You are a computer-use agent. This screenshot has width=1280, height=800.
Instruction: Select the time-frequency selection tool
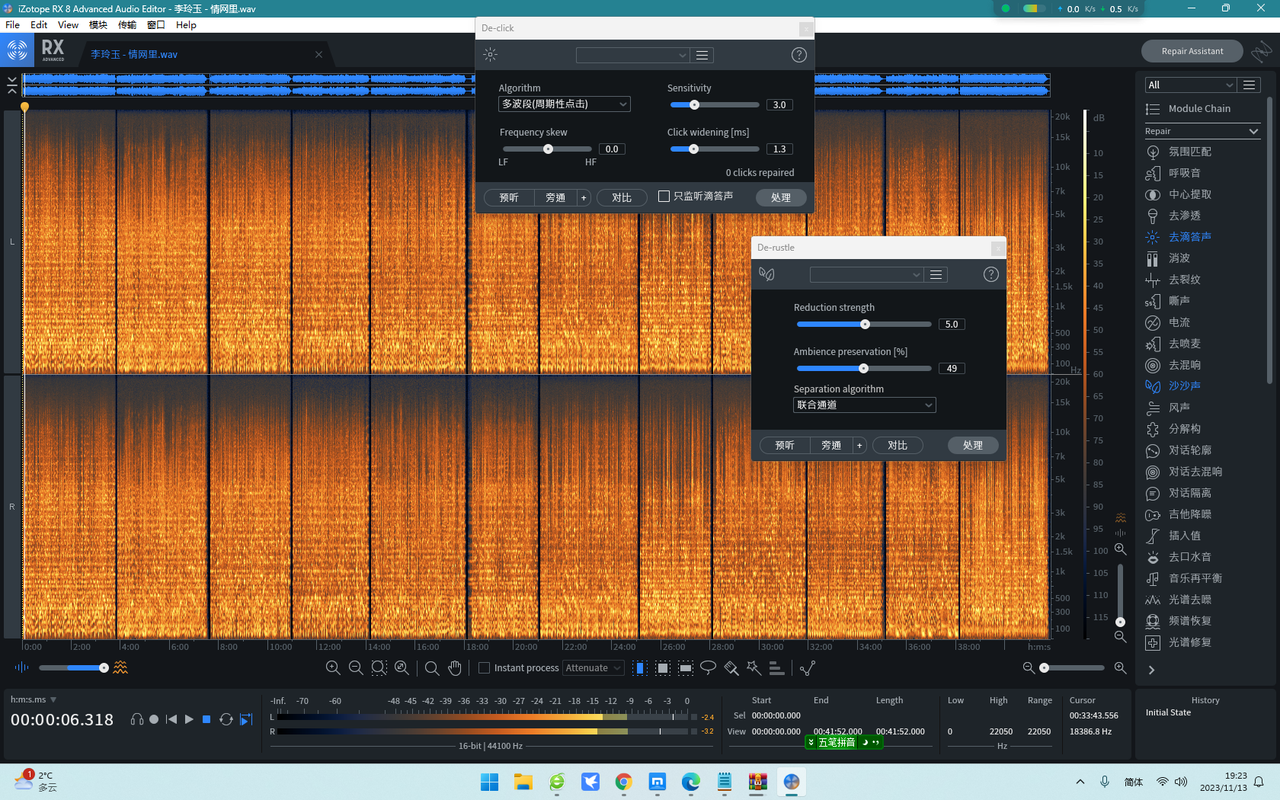point(663,668)
